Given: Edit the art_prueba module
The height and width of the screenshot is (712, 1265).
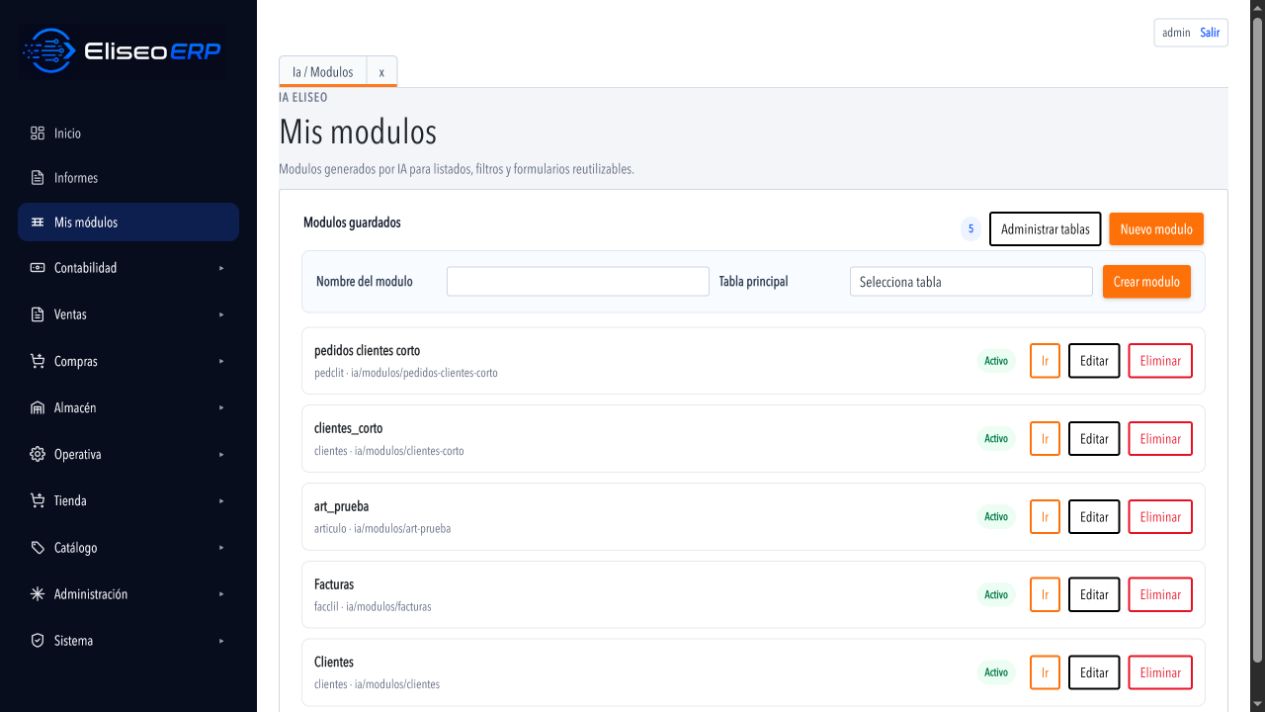Looking at the screenshot, I should 1094,517.
